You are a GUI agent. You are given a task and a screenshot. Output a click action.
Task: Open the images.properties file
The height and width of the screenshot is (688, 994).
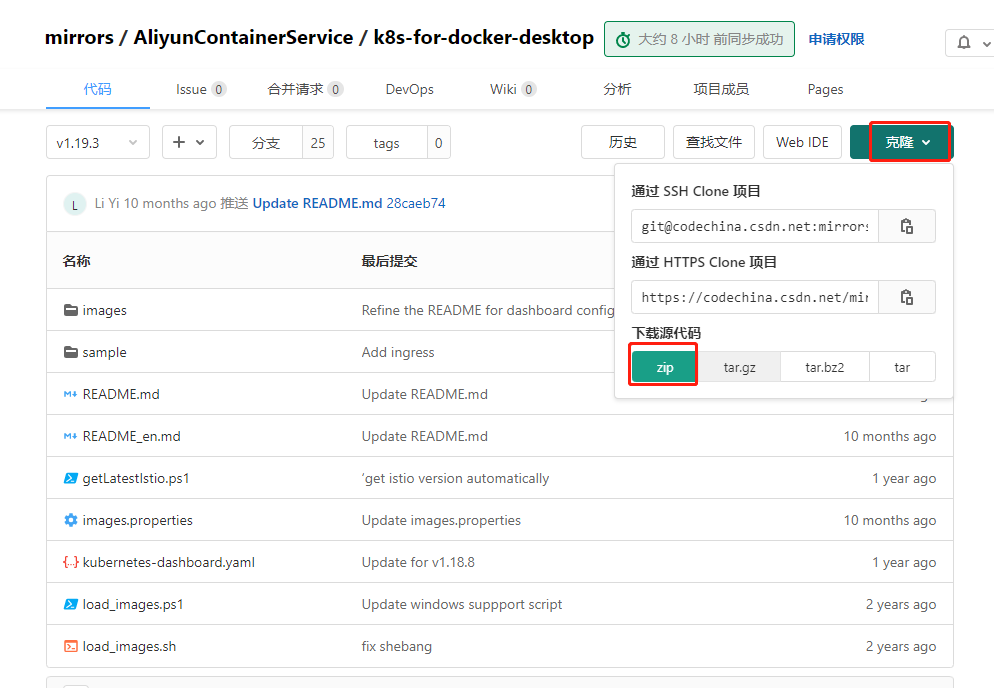tap(138, 520)
